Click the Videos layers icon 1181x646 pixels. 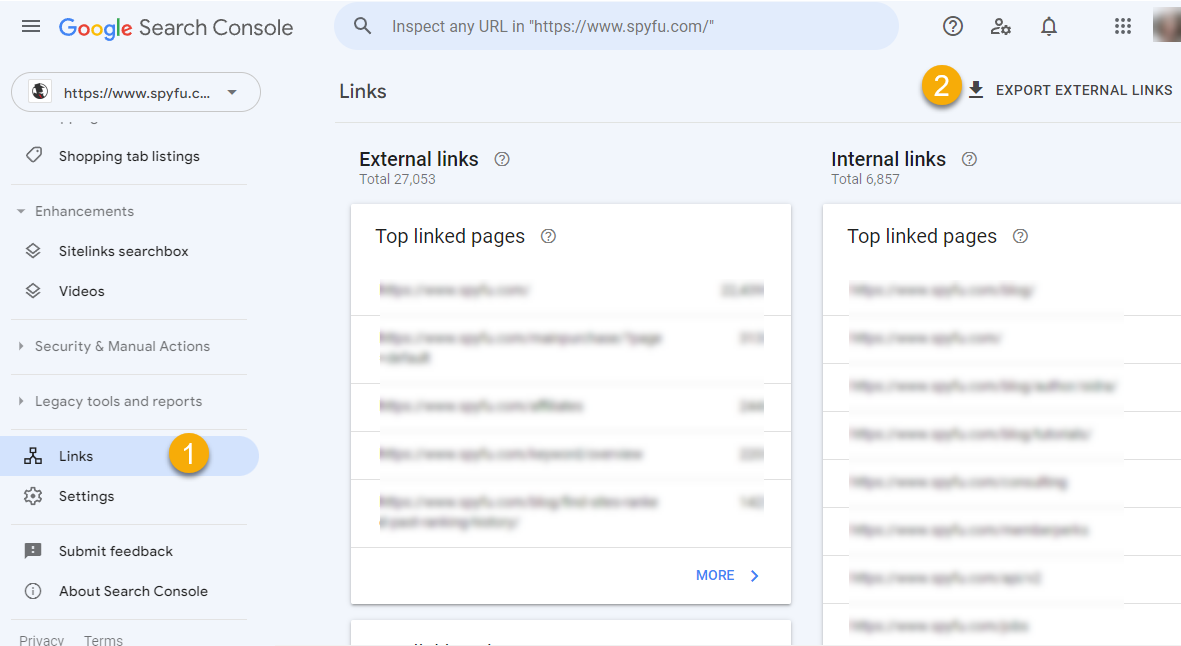click(33, 291)
